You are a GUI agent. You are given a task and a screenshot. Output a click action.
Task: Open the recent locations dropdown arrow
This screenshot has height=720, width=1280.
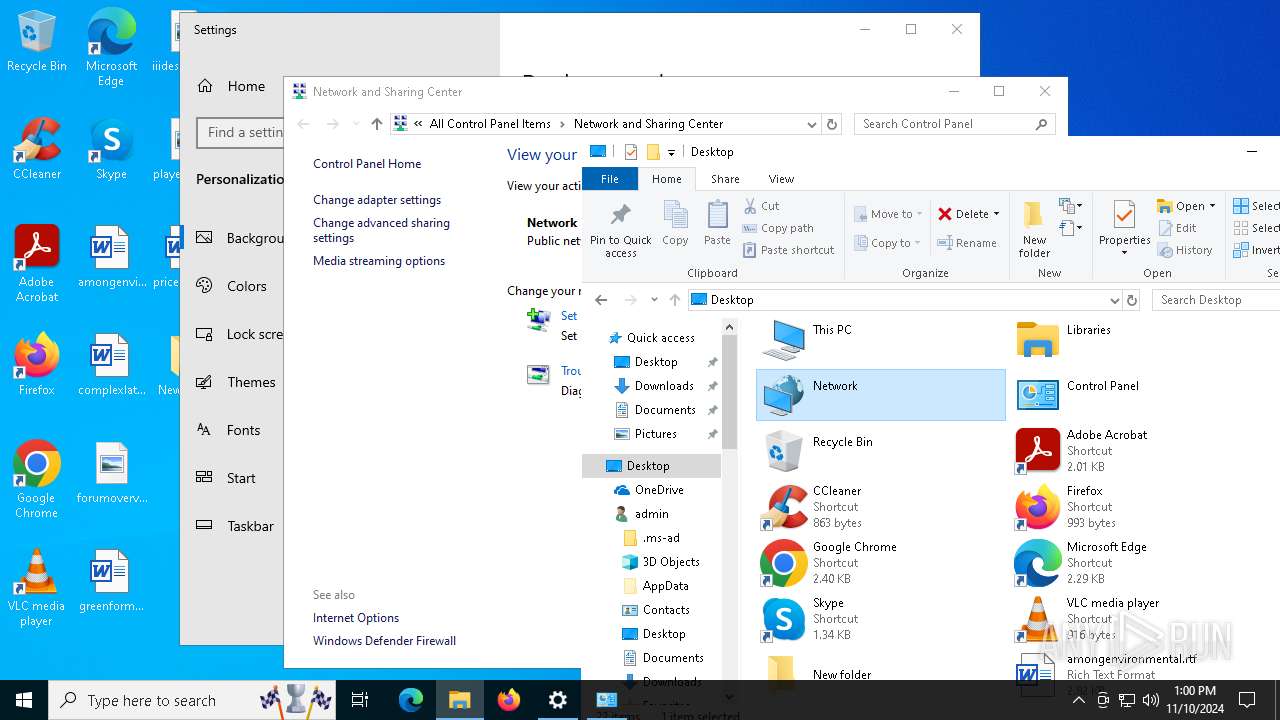pyautogui.click(x=654, y=300)
